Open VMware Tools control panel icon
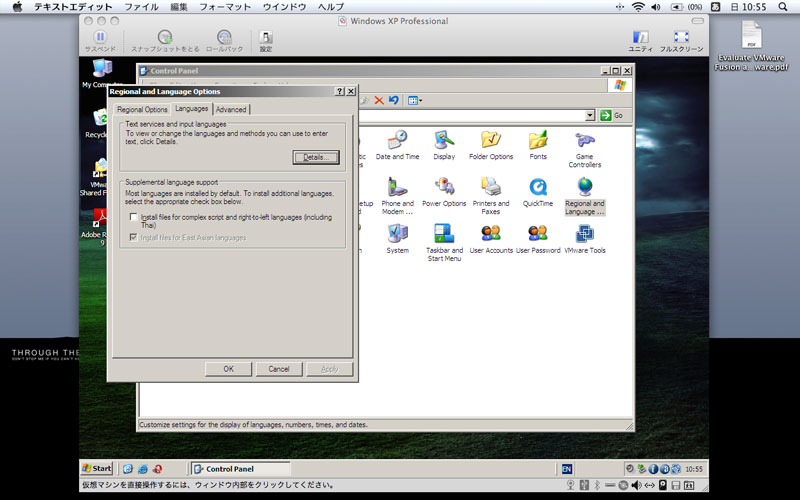This screenshot has height=500, width=800. pos(585,239)
